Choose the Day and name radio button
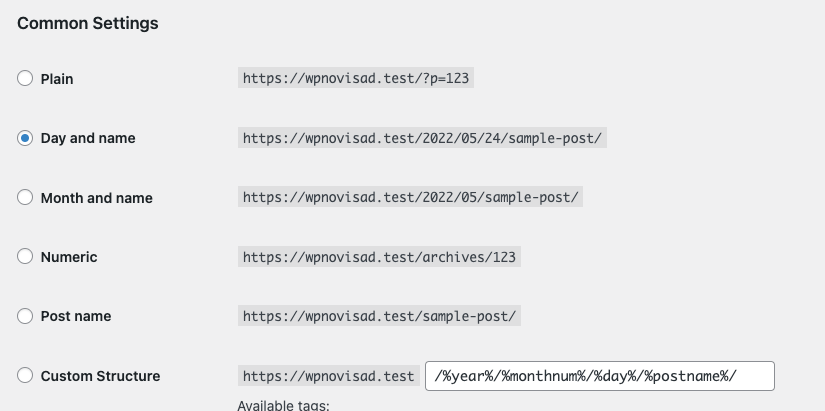This screenshot has height=411, width=825. (25, 138)
